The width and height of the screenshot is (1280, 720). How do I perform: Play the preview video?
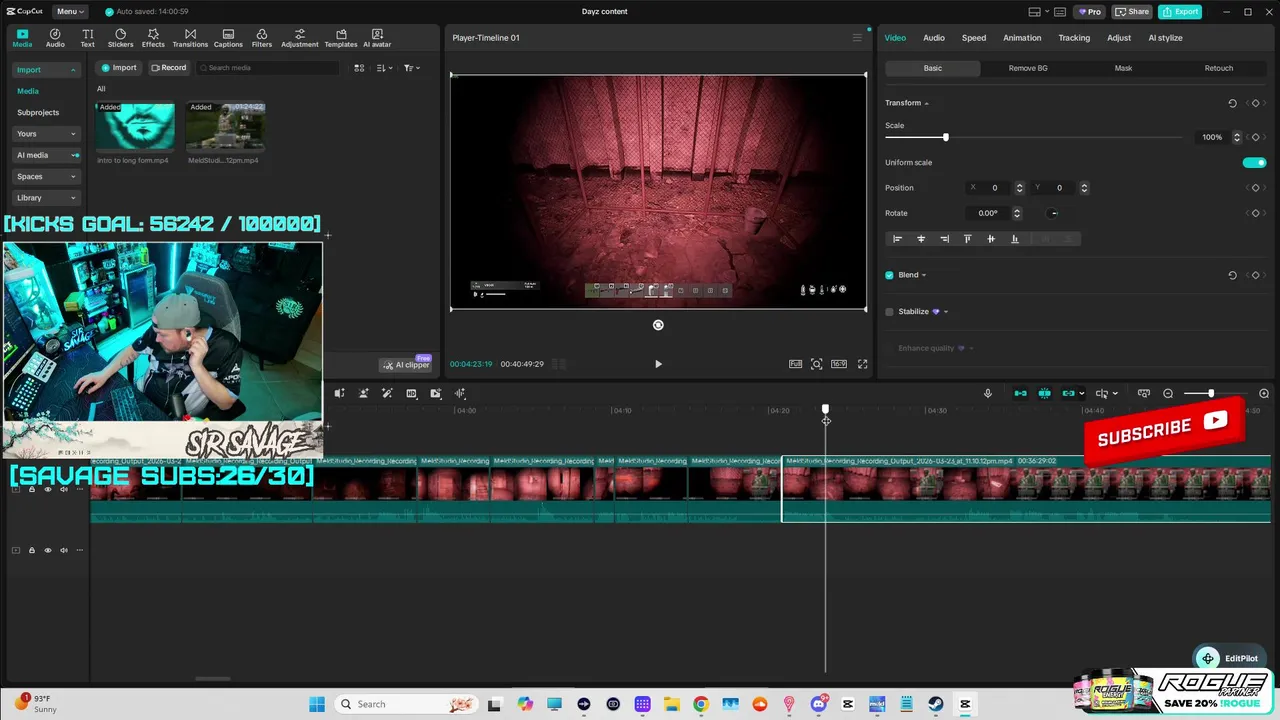658,364
